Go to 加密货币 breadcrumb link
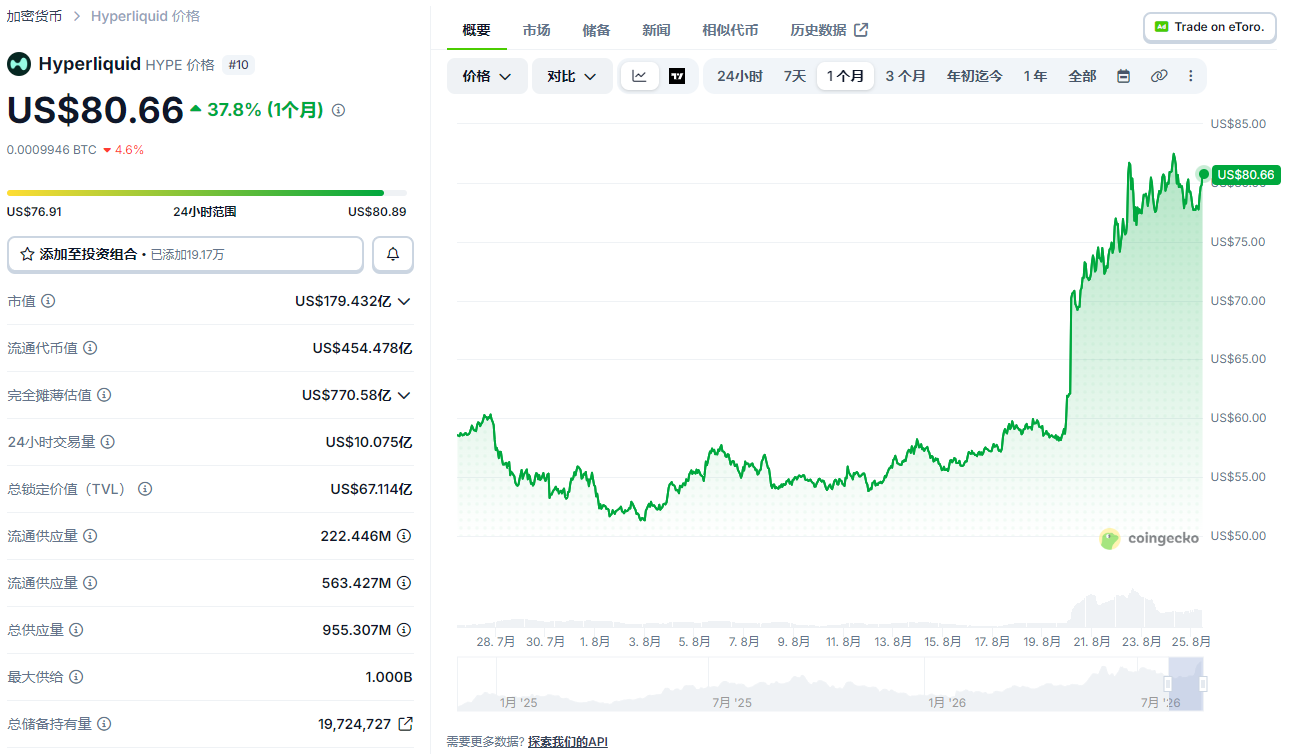The height and width of the screenshot is (754, 1293). click(34, 16)
